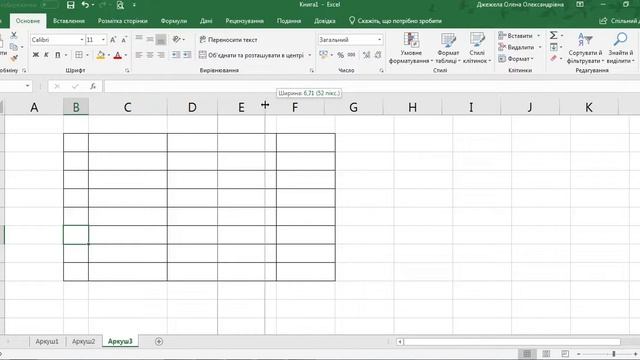Click Переносити текст wrap text button
Viewport: 640px width, 360px height.
coord(228,40)
